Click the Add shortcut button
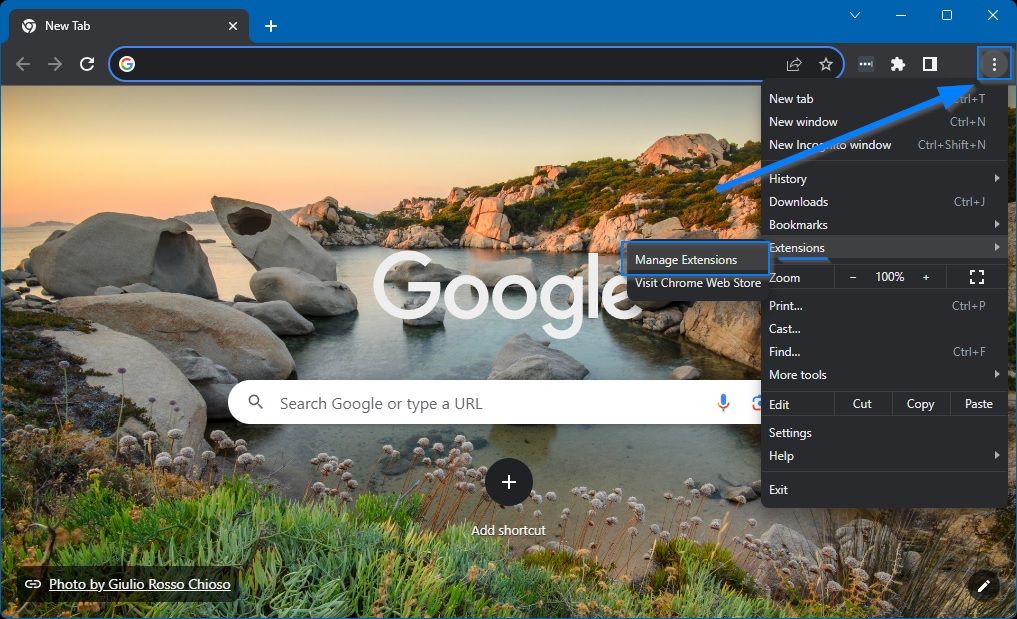The image size is (1017, 619). (x=508, y=482)
